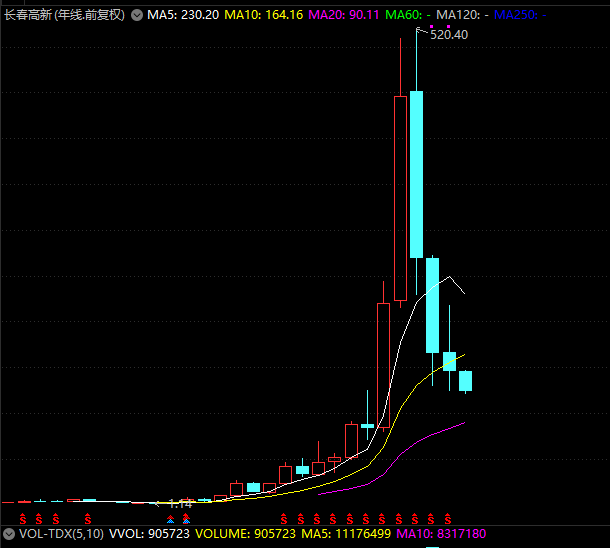Select the tallest red candlestick body
Screen dimensions: 610x548
click(x=400, y=197)
